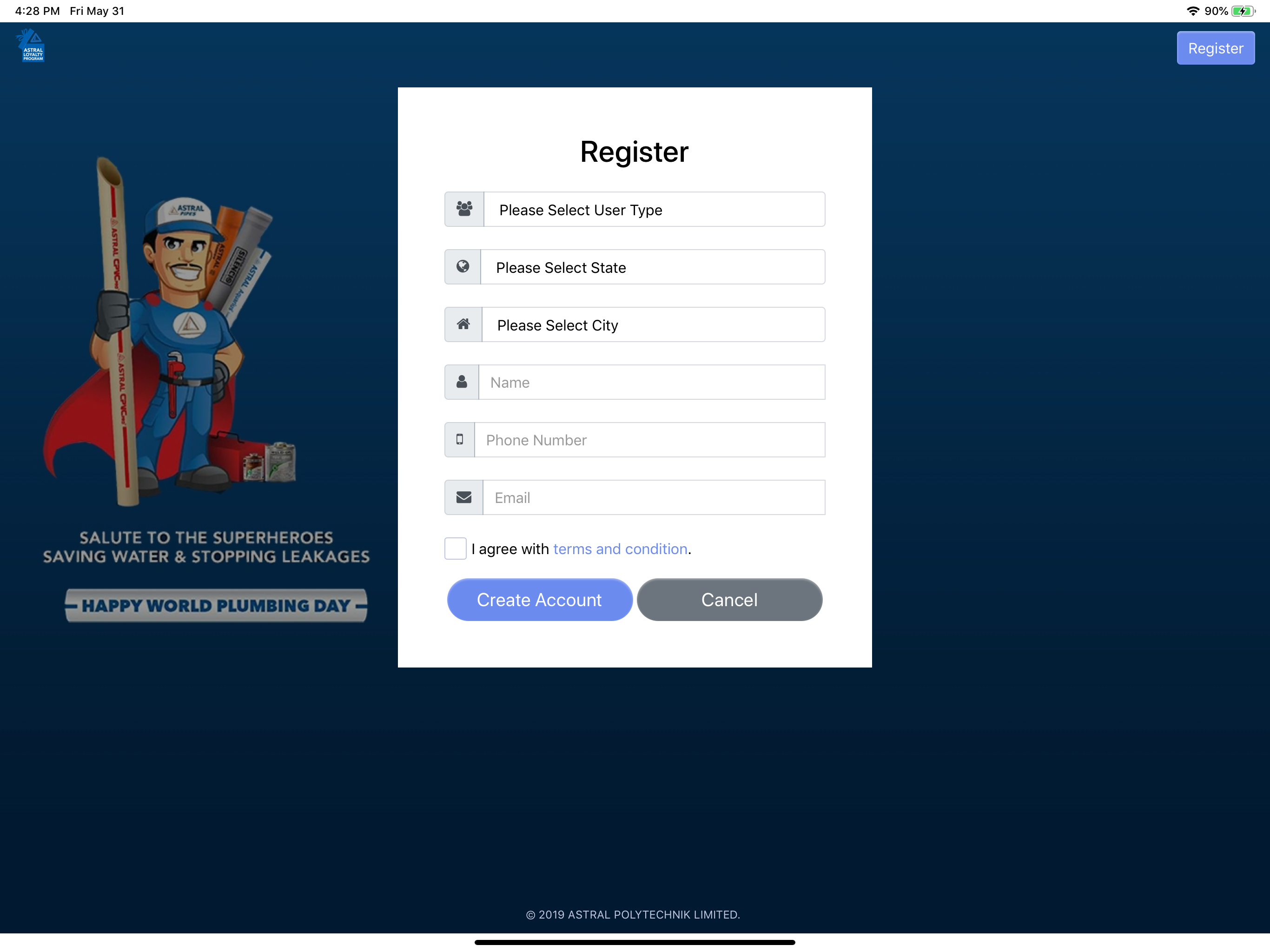Click the Register button in top bar

point(1216,48)
